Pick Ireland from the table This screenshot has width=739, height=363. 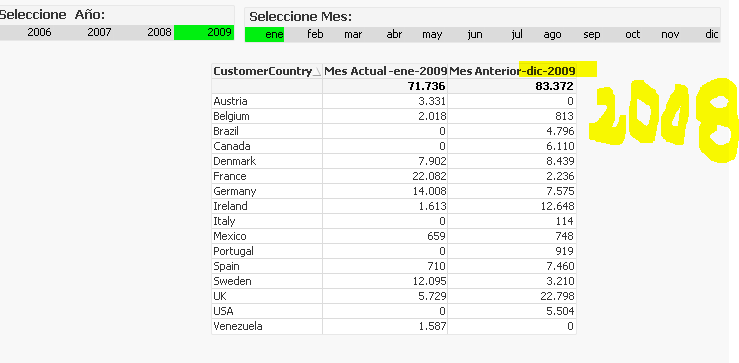(x=267, y=206)
